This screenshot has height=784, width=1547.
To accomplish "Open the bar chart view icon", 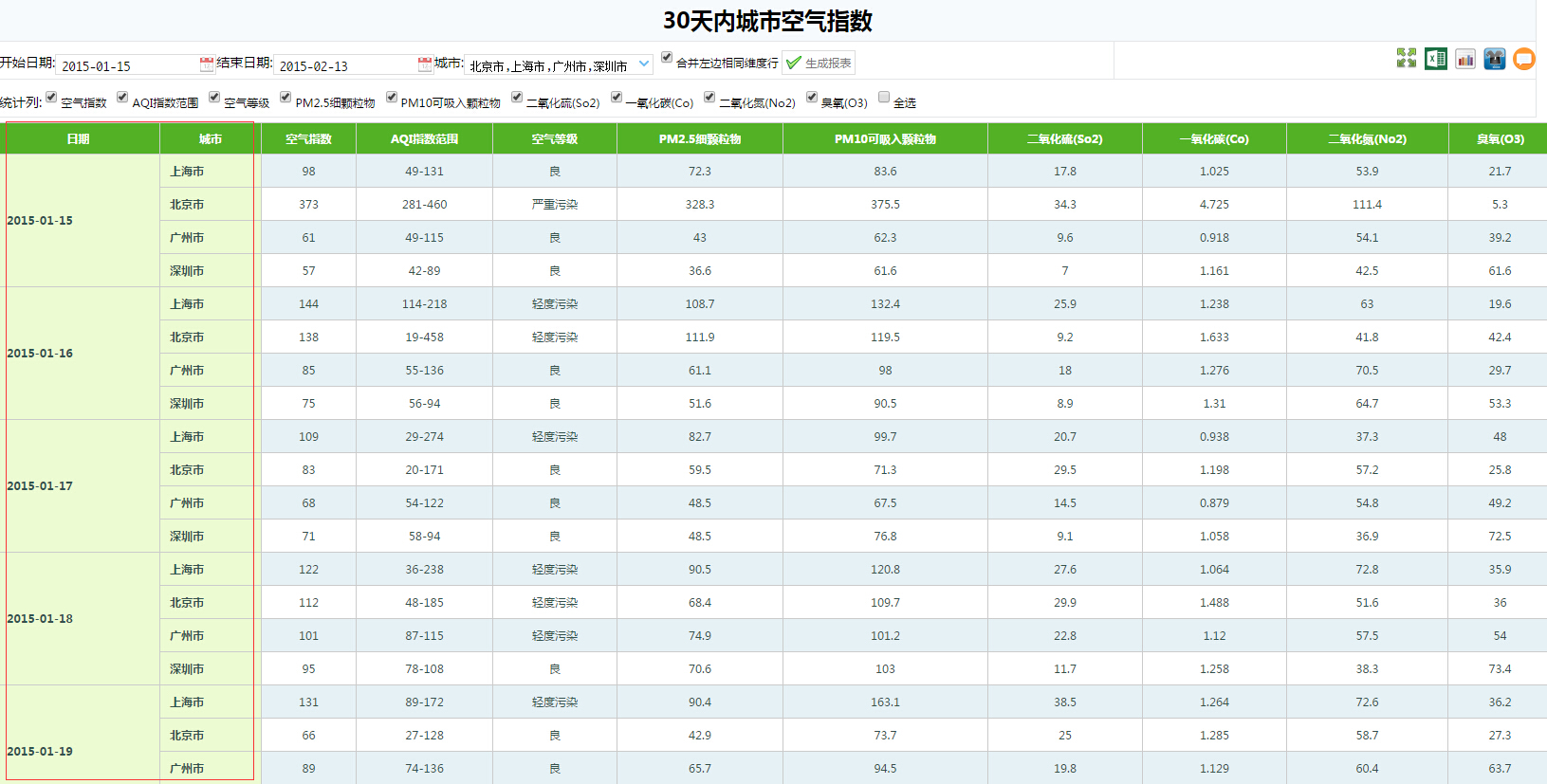I will (x=1465, y=59).
